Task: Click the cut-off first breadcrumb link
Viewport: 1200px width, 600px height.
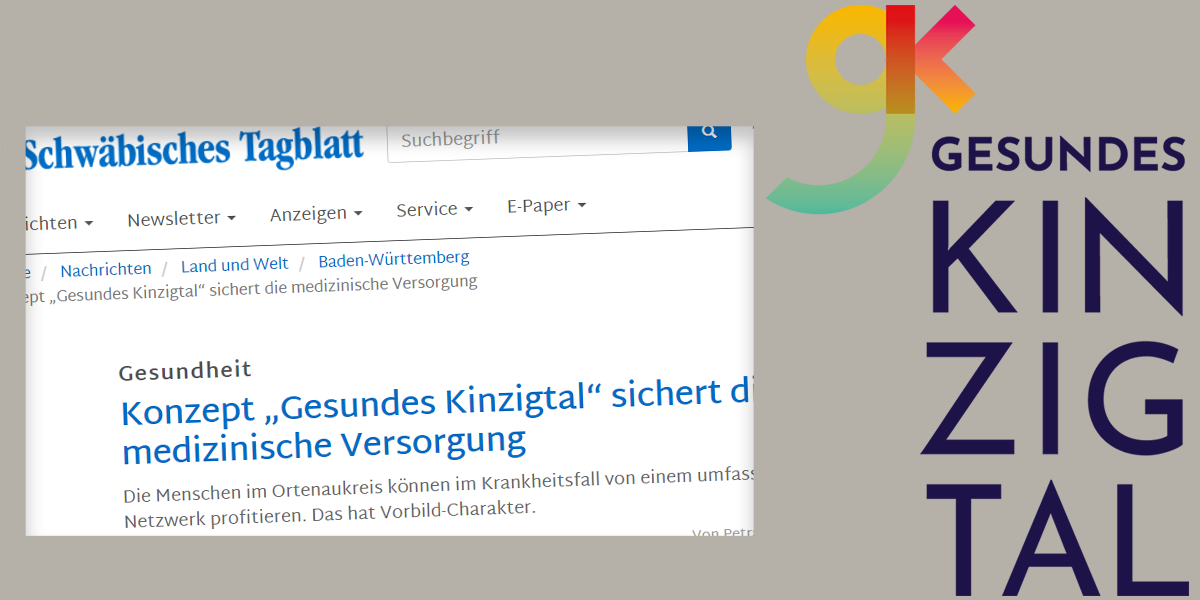Action: 27,272
